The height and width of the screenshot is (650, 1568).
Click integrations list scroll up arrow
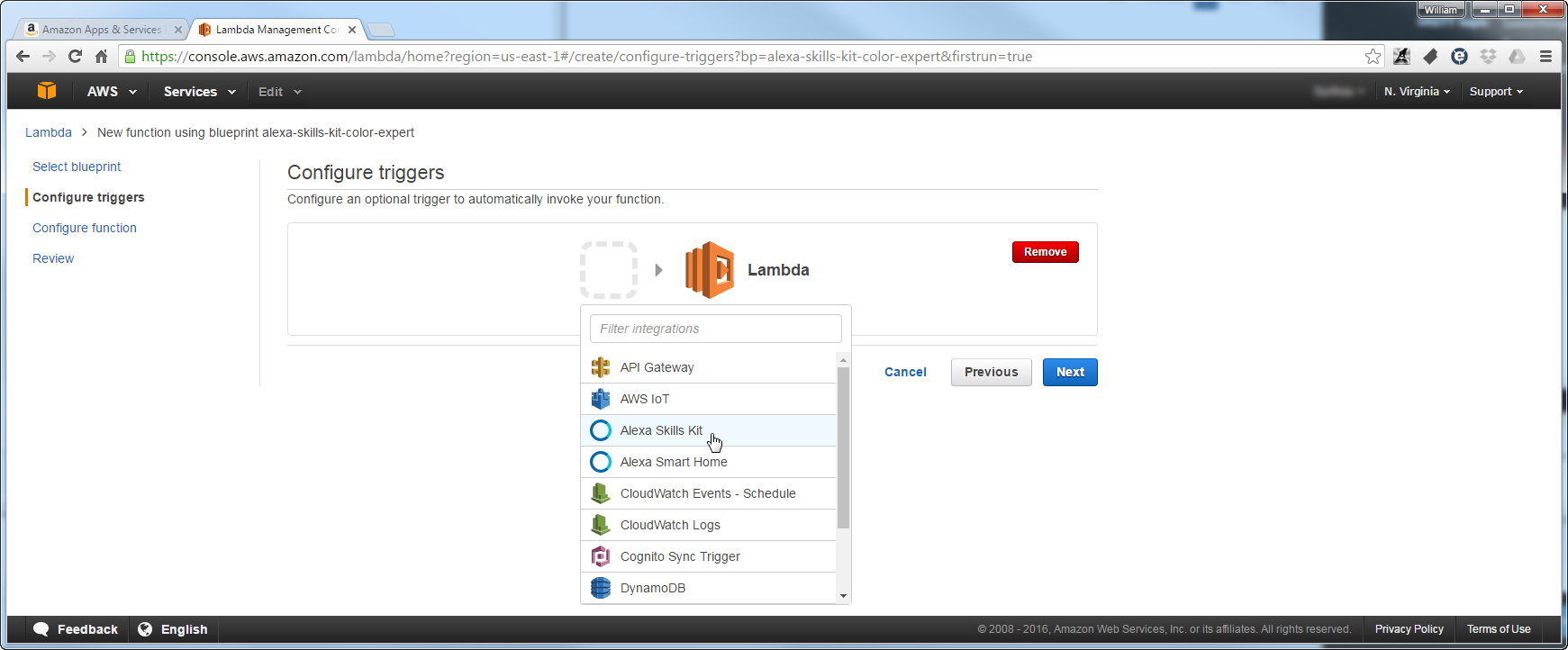[843, 359]
